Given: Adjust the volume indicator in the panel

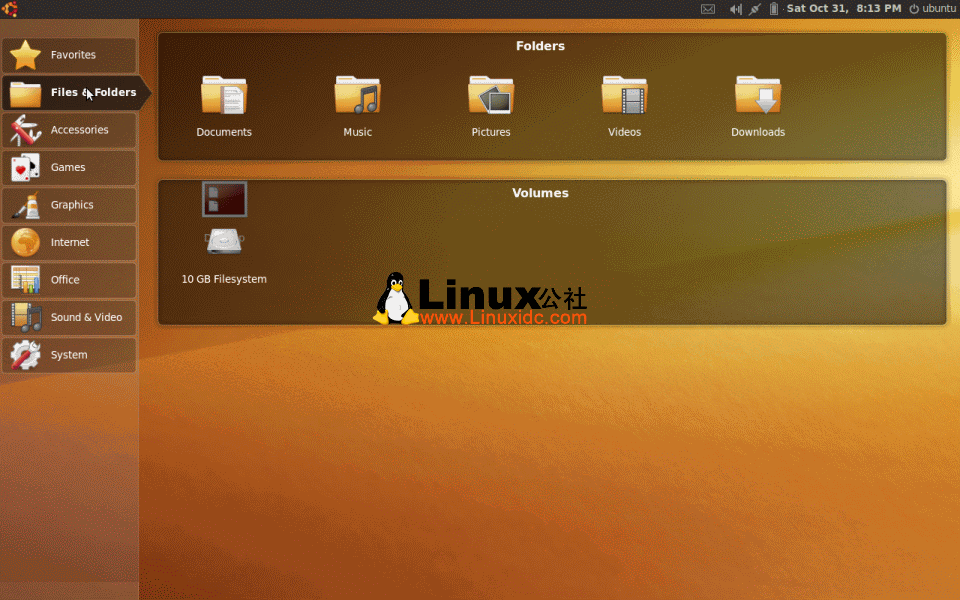Looking at the screenshot, I should tap(735, 8).
